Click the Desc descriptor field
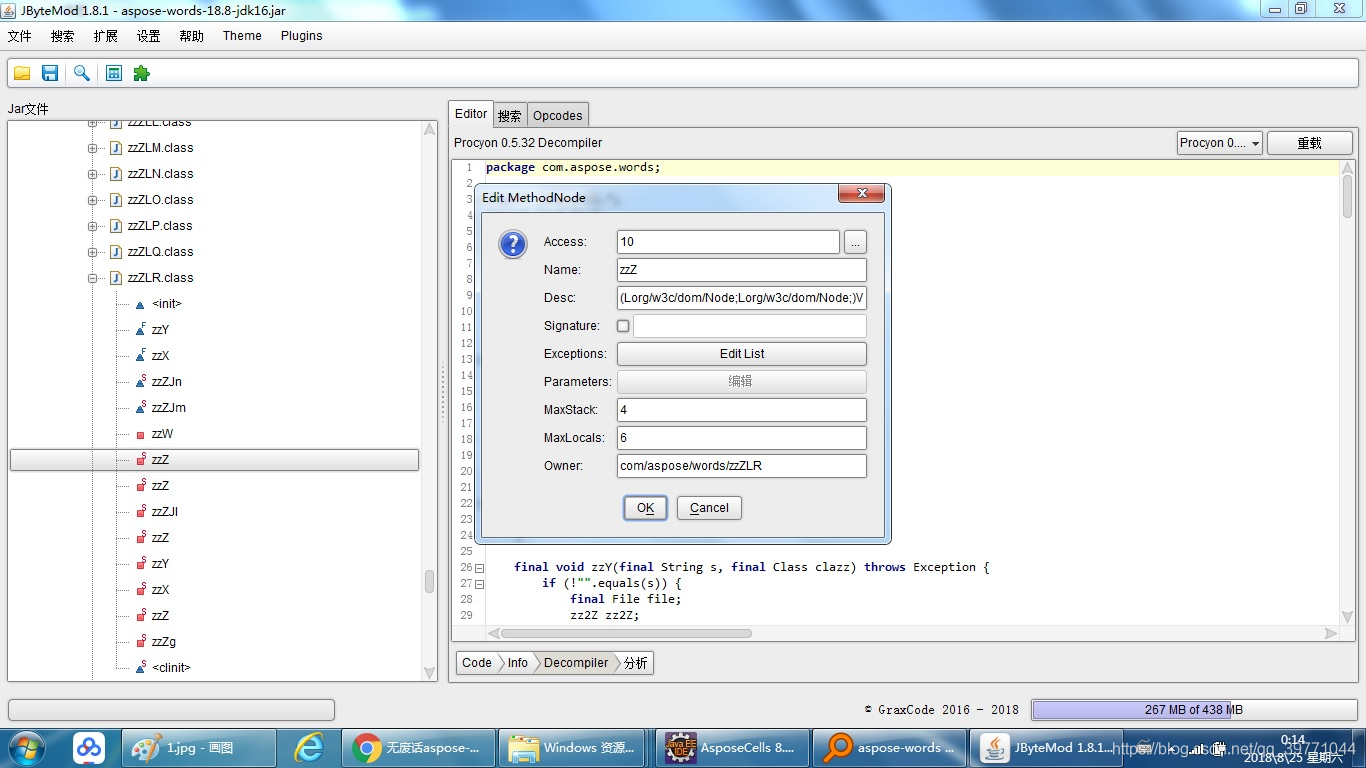The height and width of the screenshot is (768, 1366). pos(742,298)
